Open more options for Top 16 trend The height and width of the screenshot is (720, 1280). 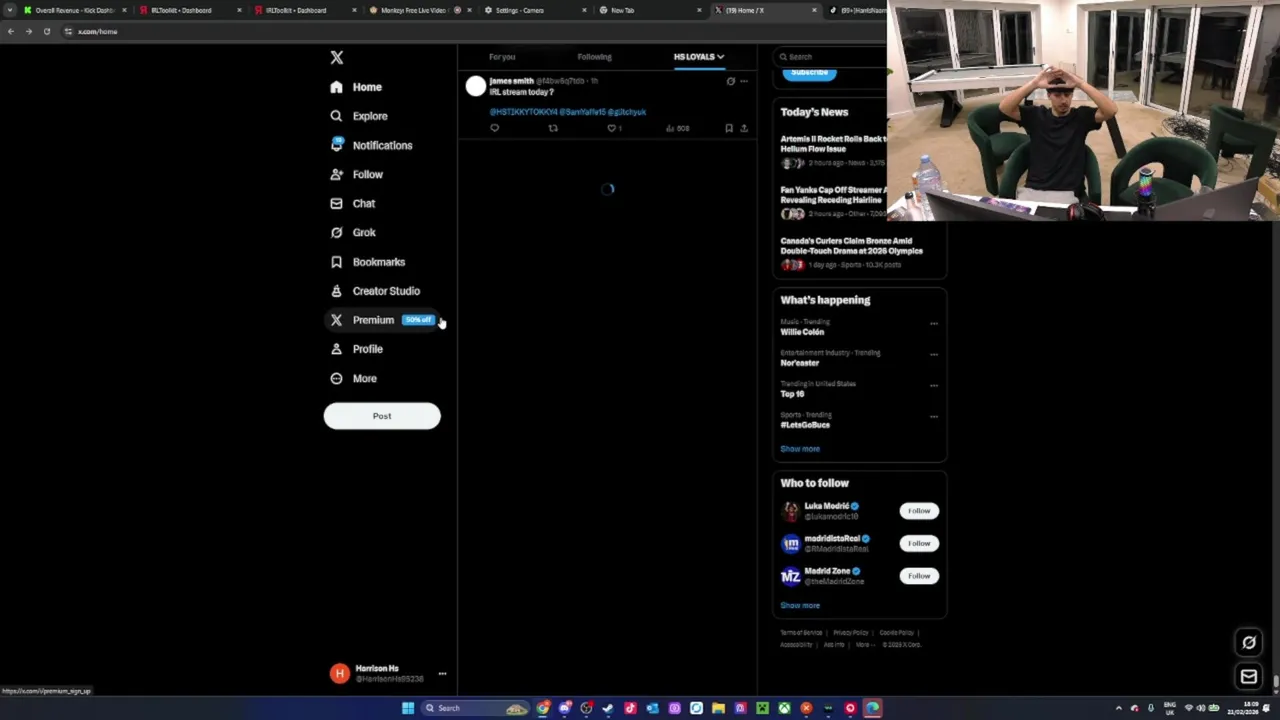pos(934,385)
